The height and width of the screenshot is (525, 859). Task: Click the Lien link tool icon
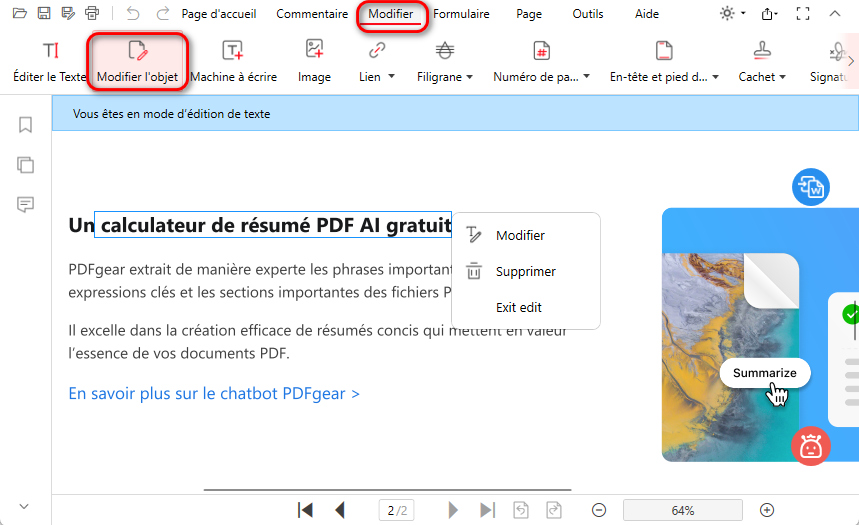point(376,50)
